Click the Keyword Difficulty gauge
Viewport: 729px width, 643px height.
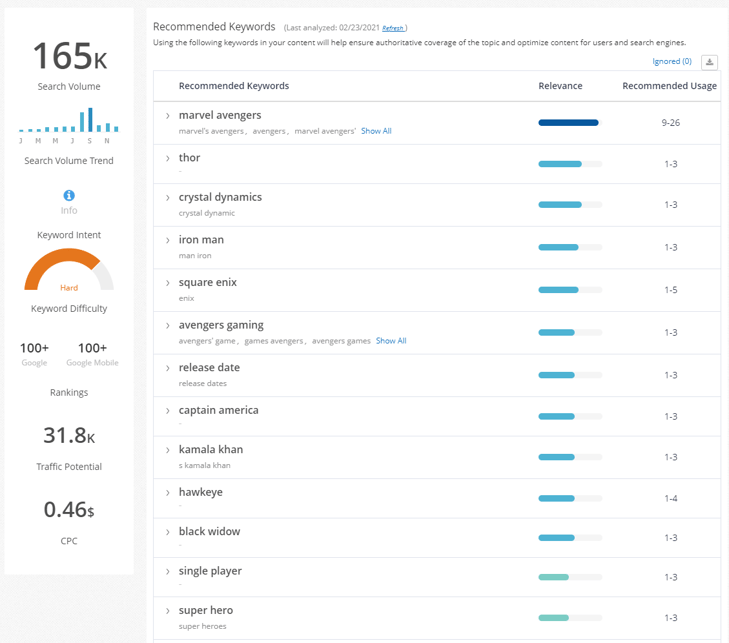pyautogui.click(x=69, y=270)
